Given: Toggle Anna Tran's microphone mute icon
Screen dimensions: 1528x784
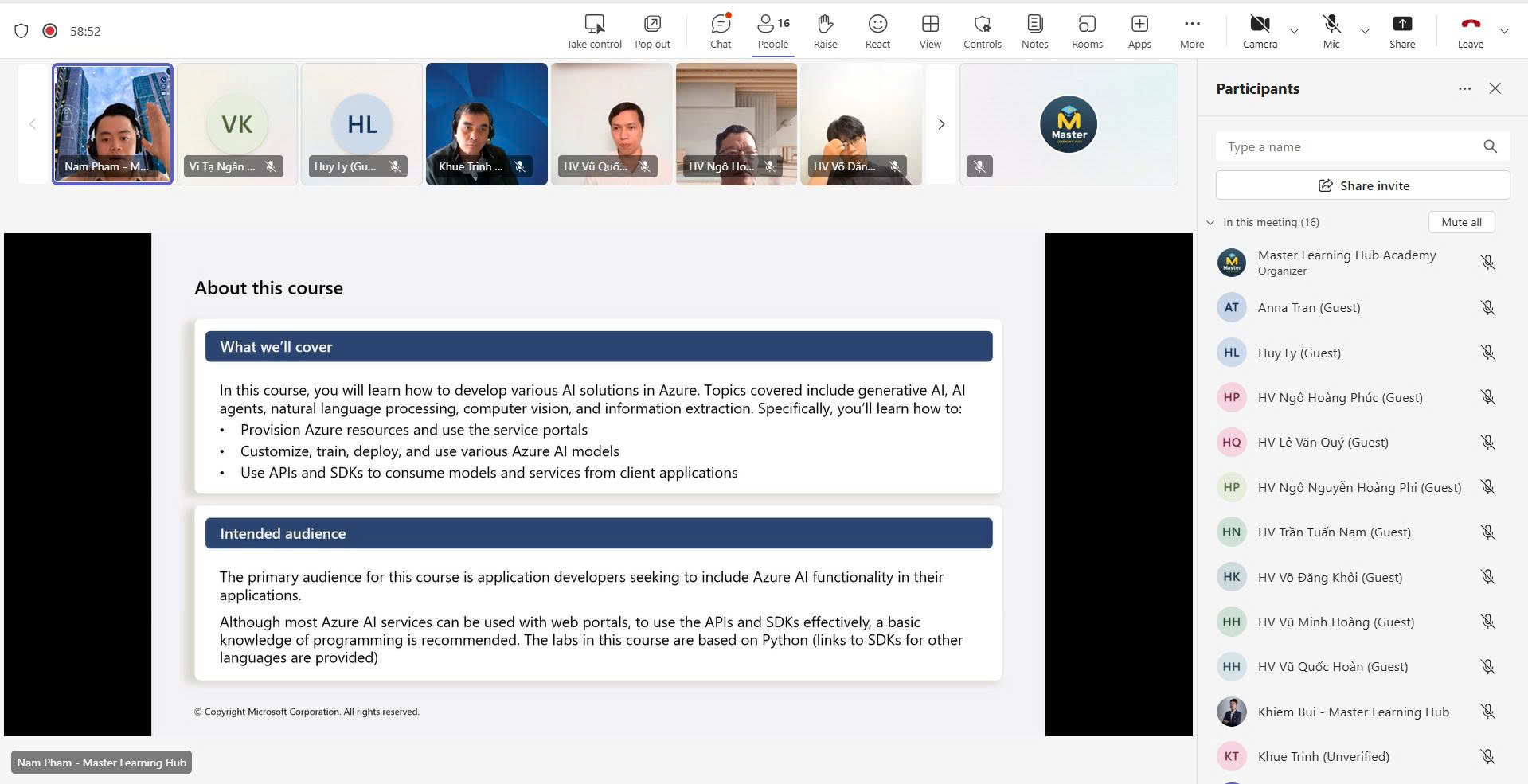Looking at the screenshot, I should (1487, 308).
